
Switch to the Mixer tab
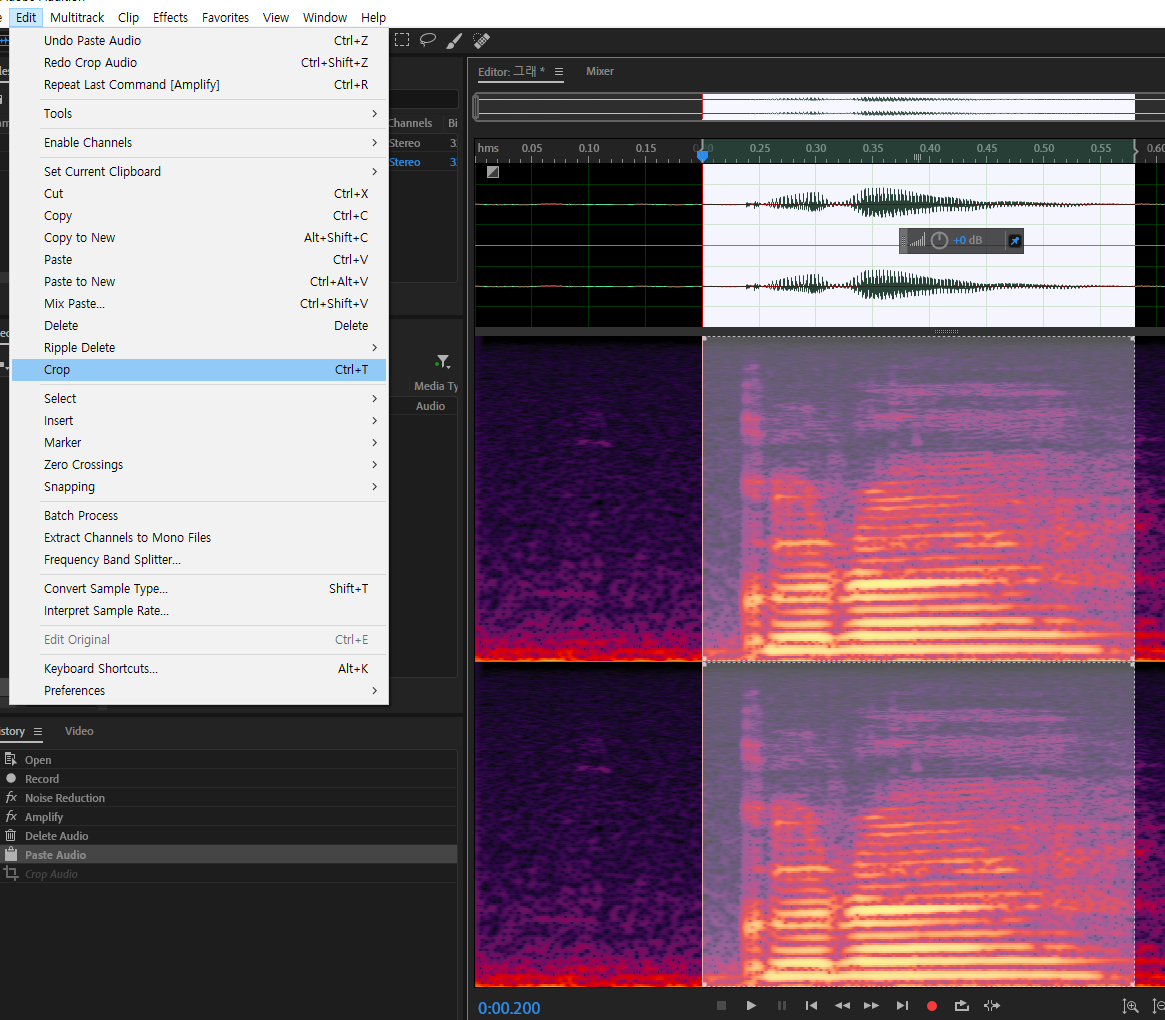pos(600,71)
